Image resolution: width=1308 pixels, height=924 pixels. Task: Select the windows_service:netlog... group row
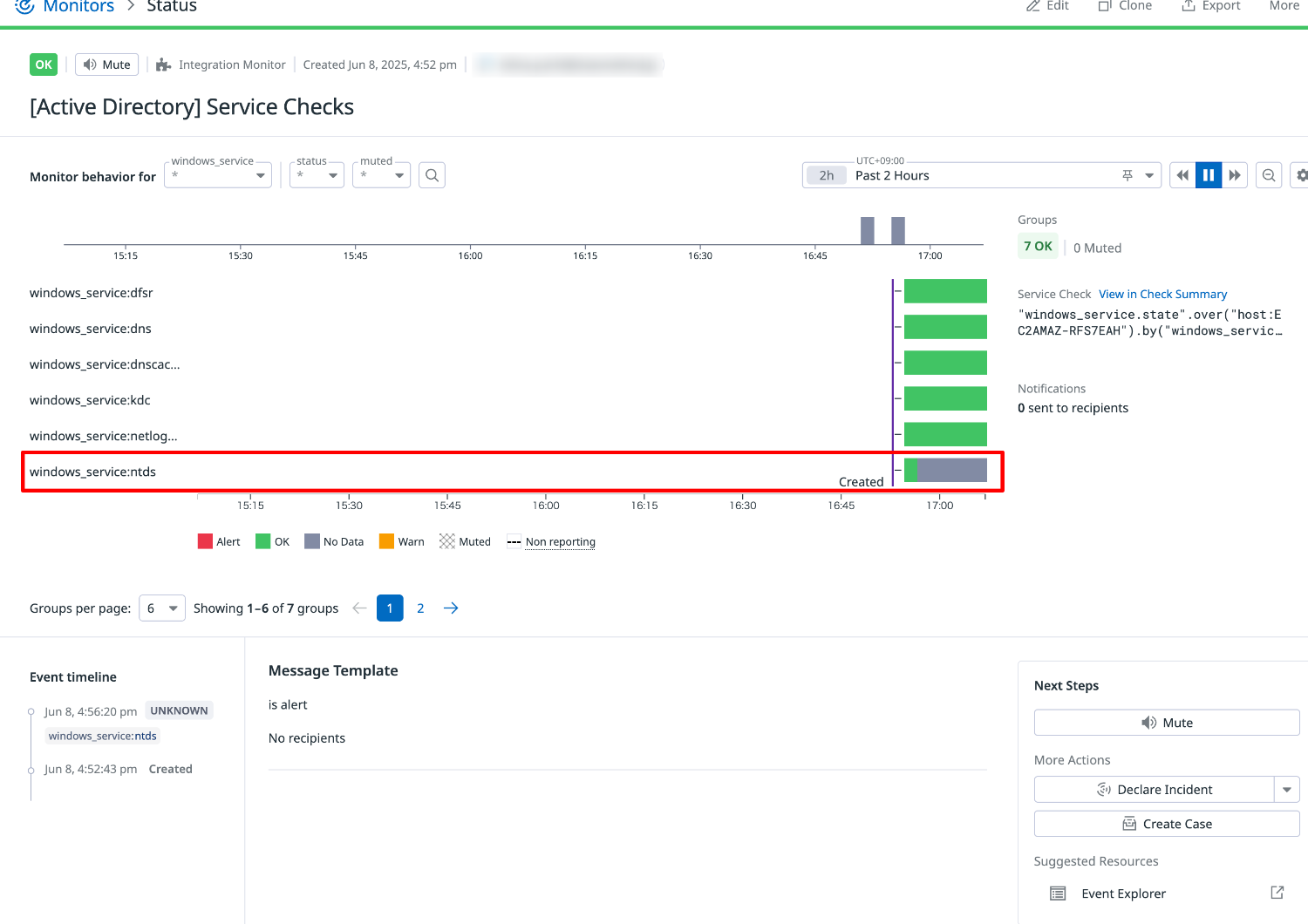click(104, 436)
